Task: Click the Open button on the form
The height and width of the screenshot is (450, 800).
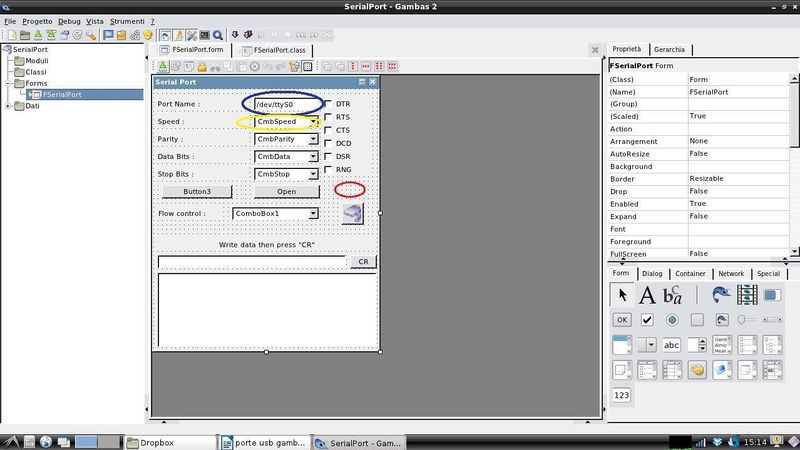Action: click(287, 191)
